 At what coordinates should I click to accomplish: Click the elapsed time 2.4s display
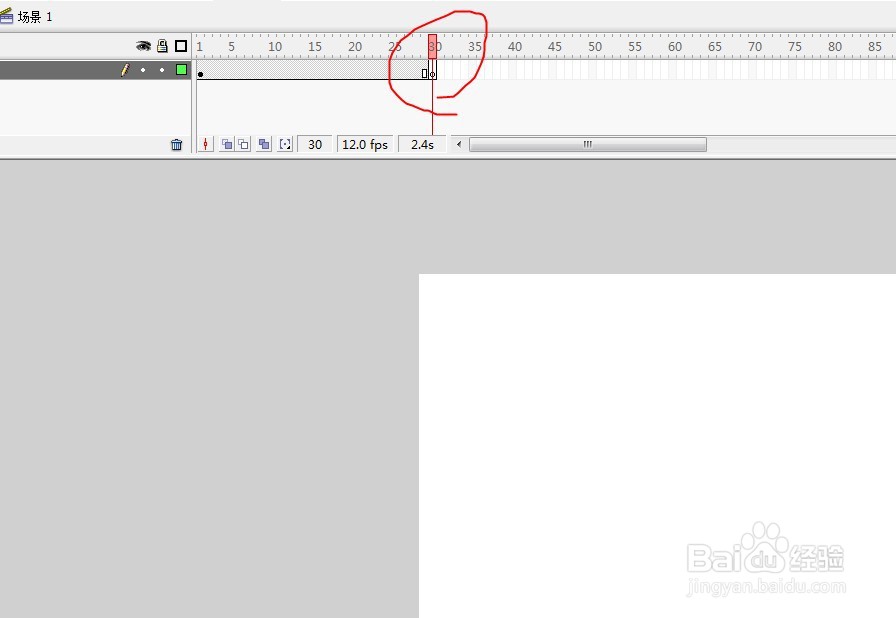coord(422,145)
